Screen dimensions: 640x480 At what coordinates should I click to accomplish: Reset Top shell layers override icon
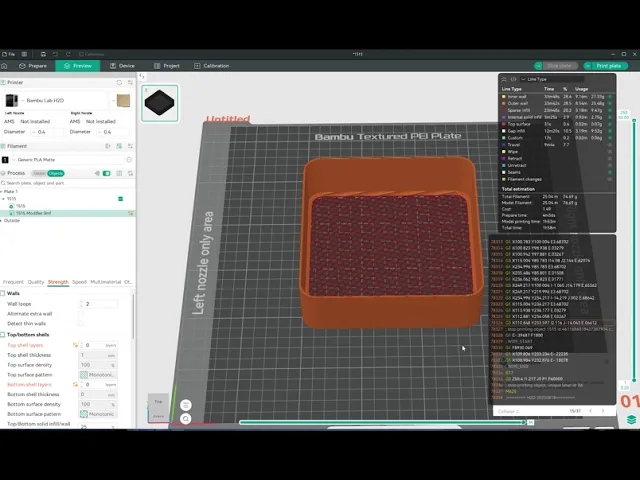coord(75,345)
